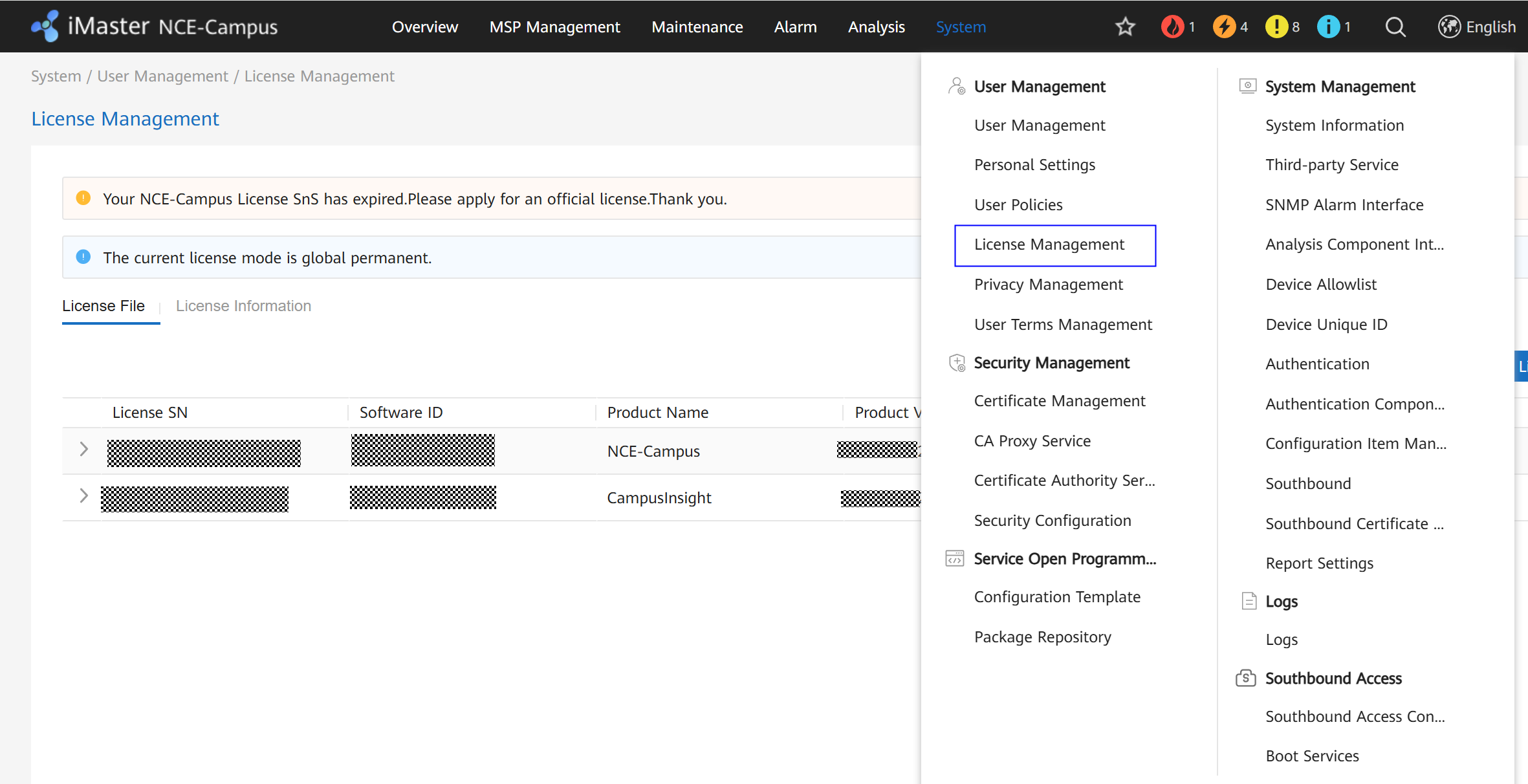Open warning alarms blue info icon
This screenshot has width=1528, height=784.
point(1328,27)
